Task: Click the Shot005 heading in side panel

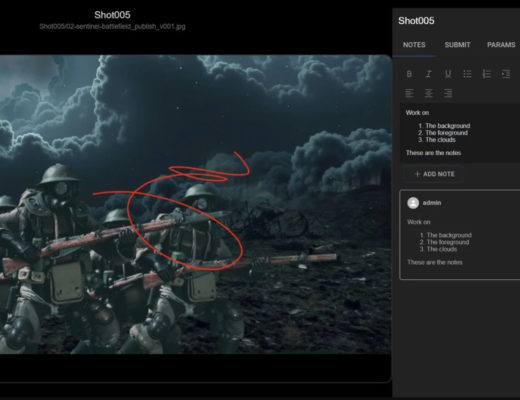Action: coord(416,21)
